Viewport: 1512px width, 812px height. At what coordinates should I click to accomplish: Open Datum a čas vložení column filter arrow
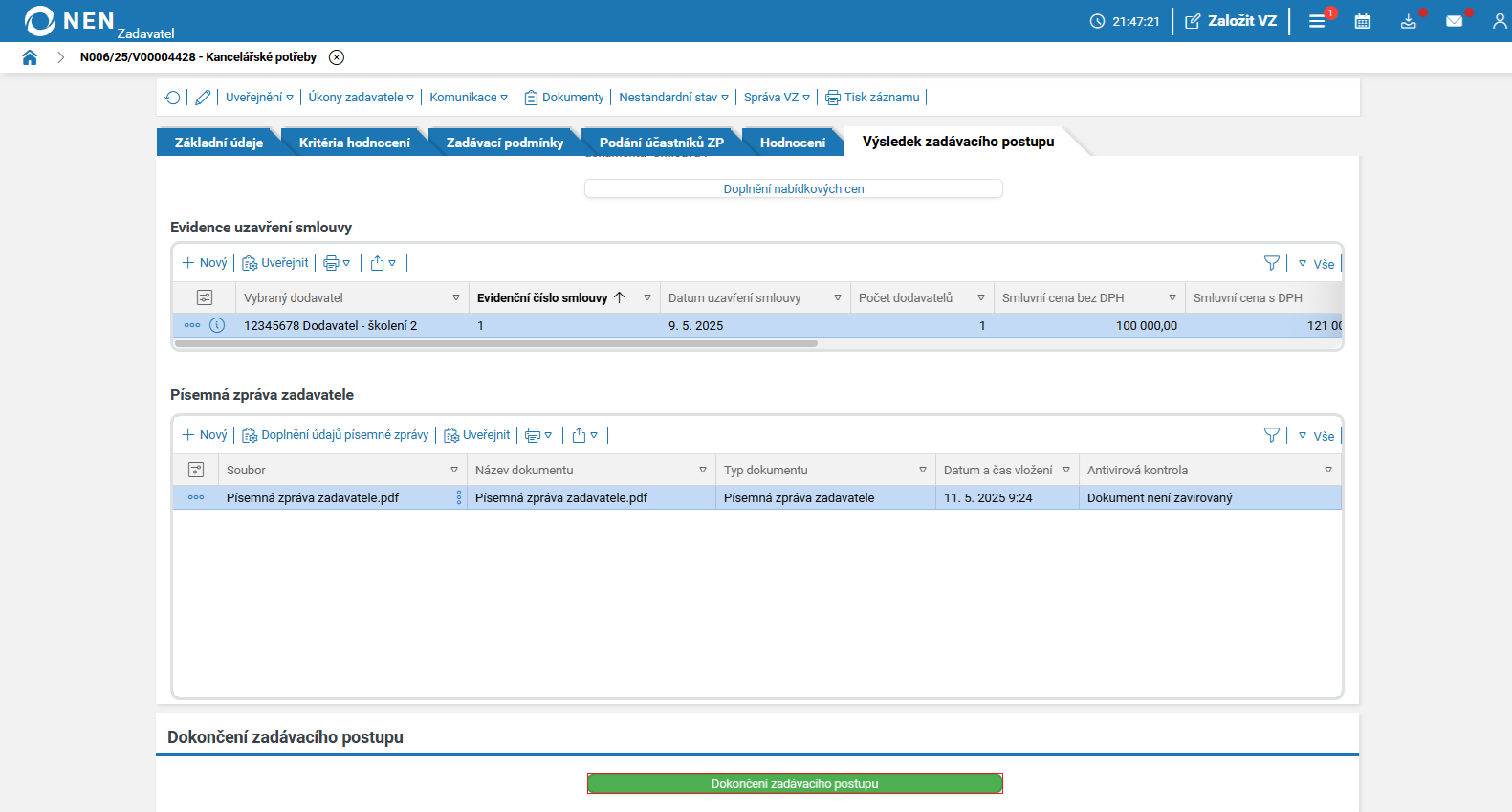click(x=1066, y=471)
